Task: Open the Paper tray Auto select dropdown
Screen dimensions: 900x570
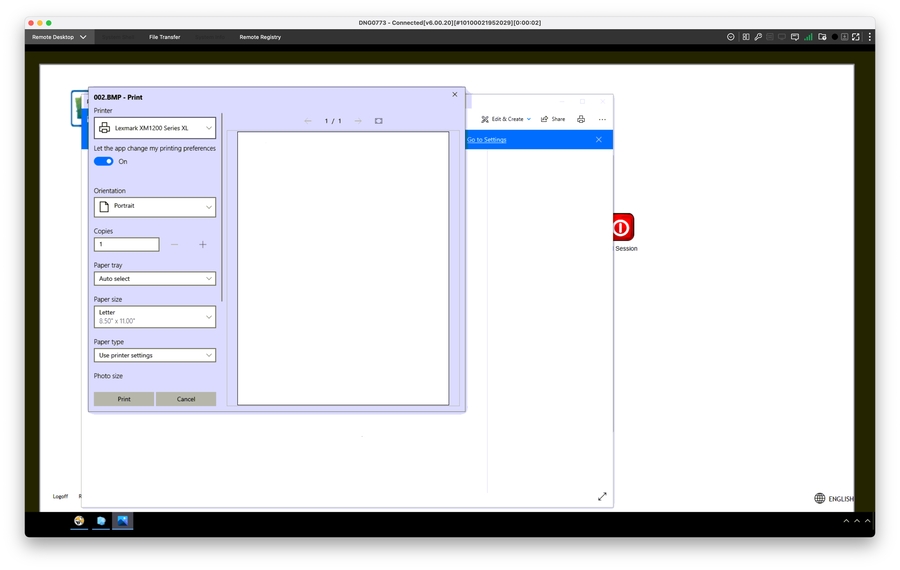Action: [155, 279]
